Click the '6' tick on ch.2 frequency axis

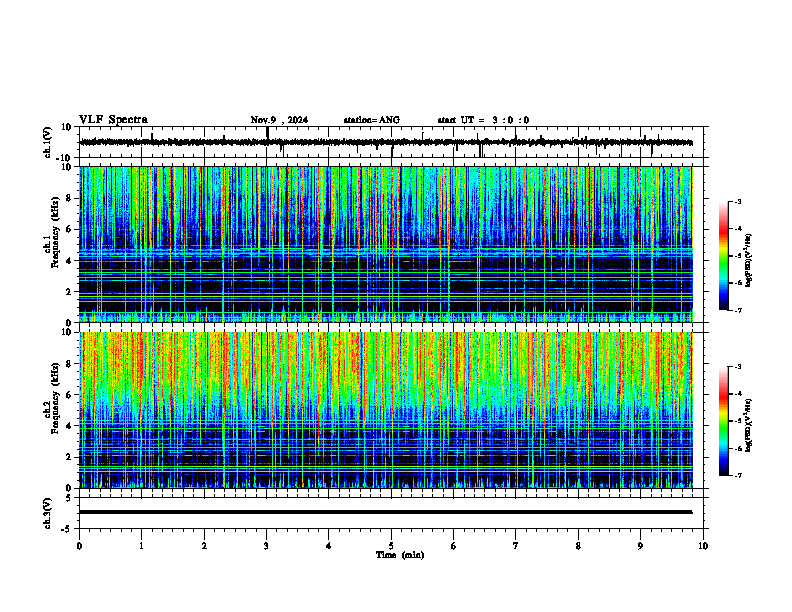tap(70, 395)
